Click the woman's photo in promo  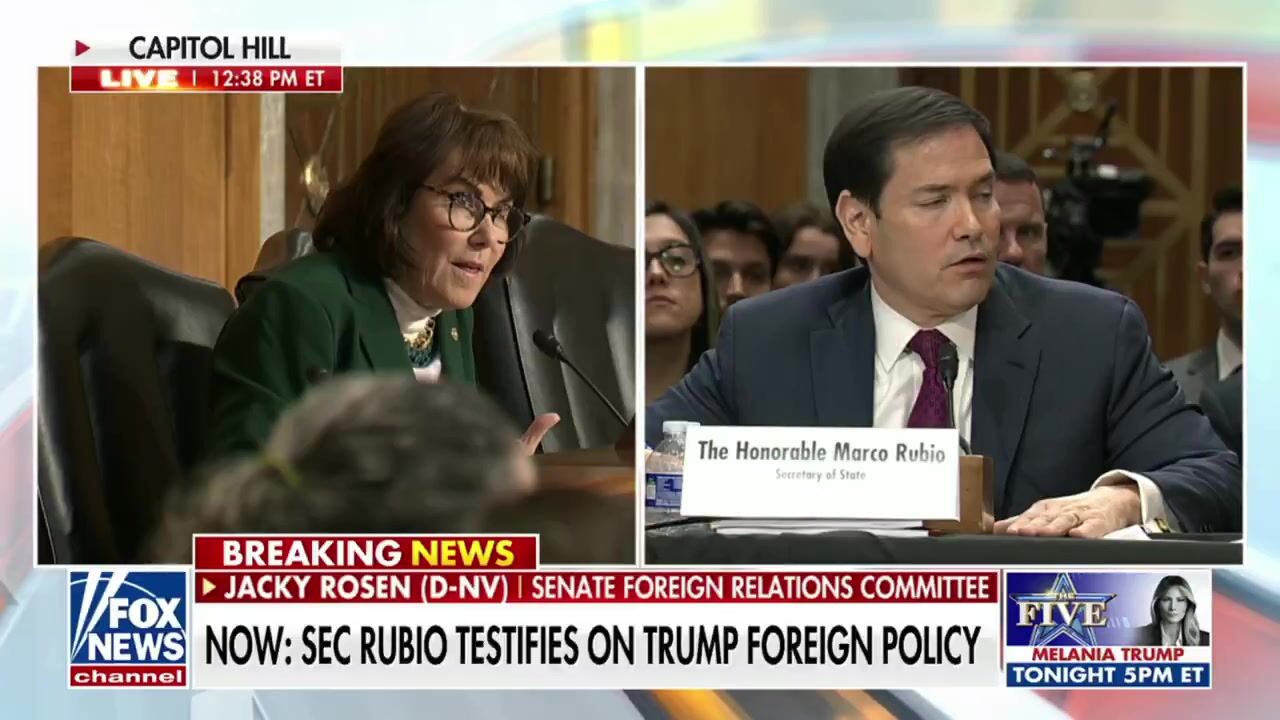click(1175, 611)
